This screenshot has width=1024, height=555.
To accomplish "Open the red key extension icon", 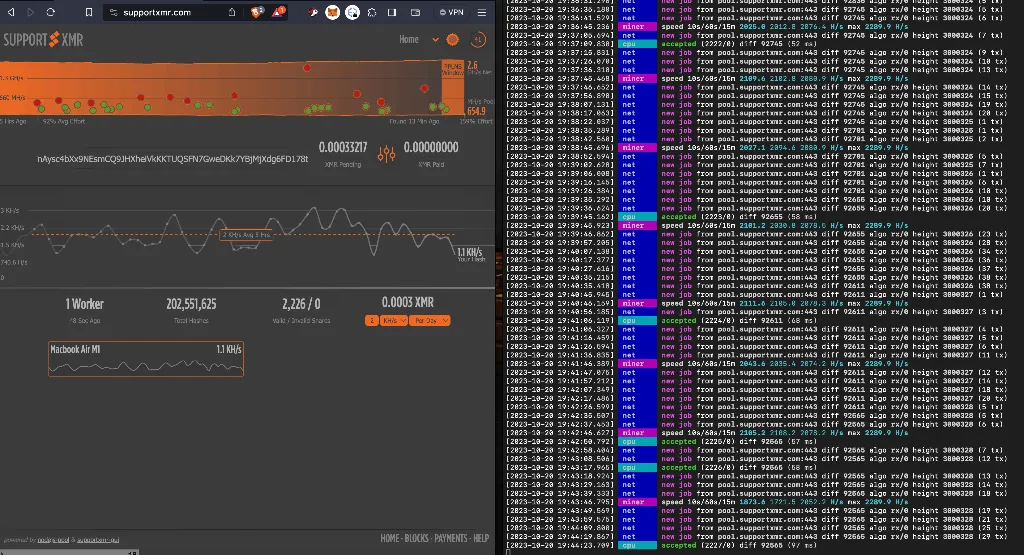I will (313, 12).
